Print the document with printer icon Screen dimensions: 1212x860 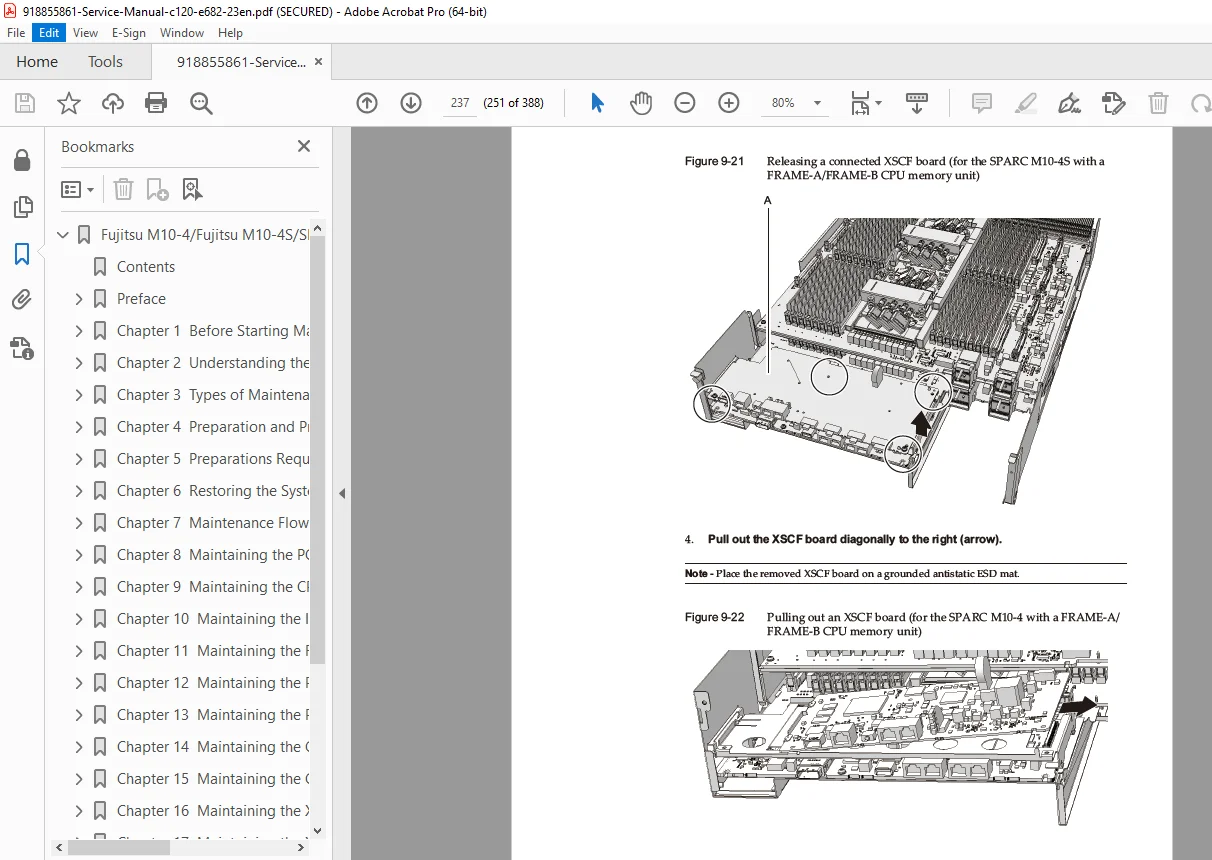pos(156,103)
